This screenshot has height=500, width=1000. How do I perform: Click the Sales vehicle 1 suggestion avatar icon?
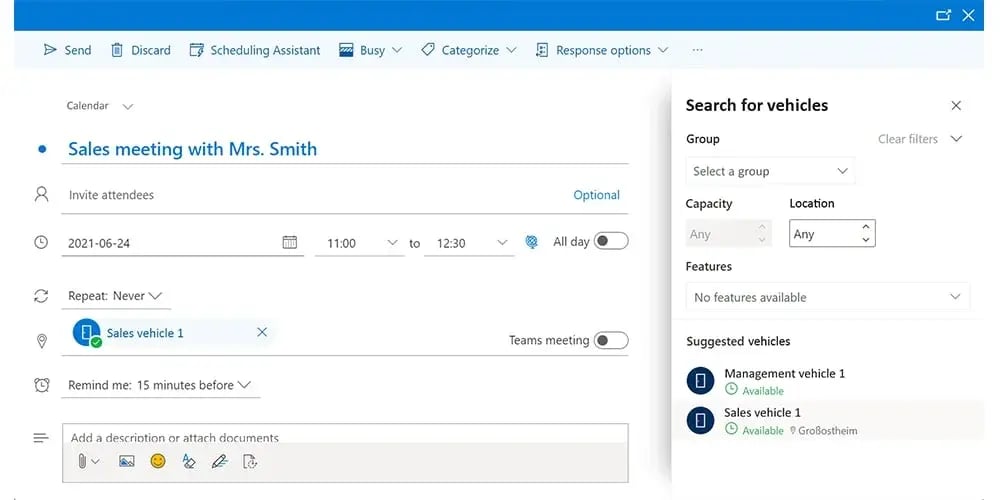pyautogui.click(x=700, y=420)
